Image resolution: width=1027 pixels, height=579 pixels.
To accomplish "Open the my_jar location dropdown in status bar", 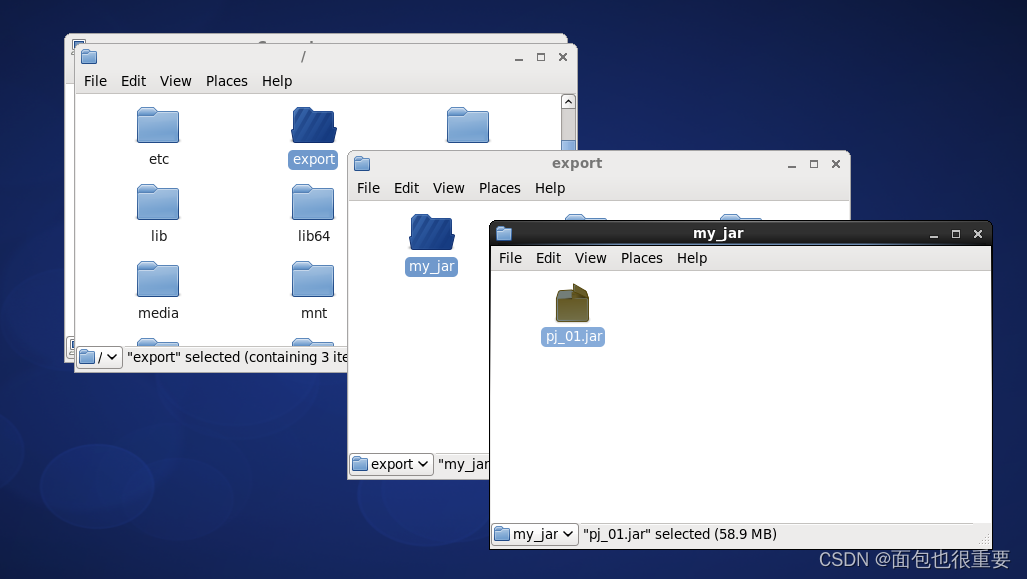I will pyautogui.click(x=535, y=534).
